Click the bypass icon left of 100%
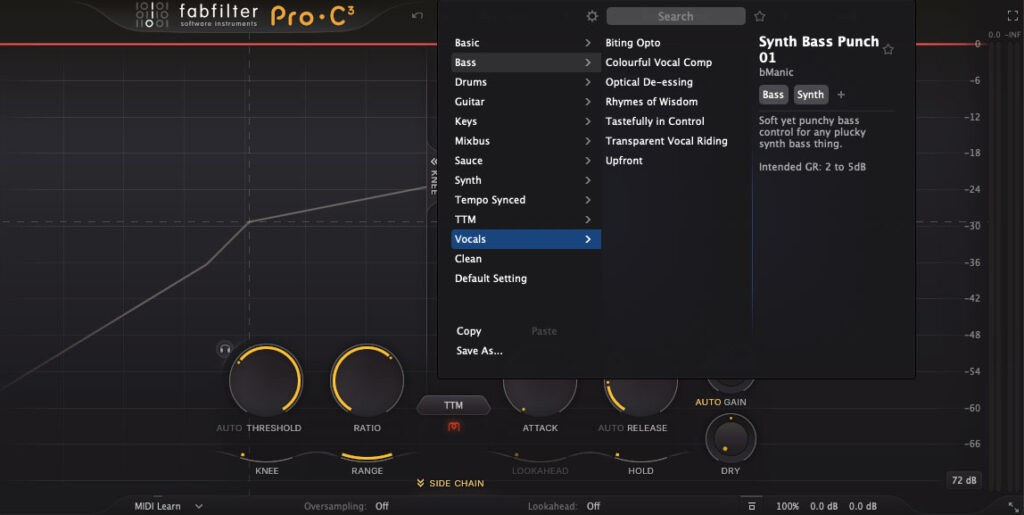 (x=752, y=506)
